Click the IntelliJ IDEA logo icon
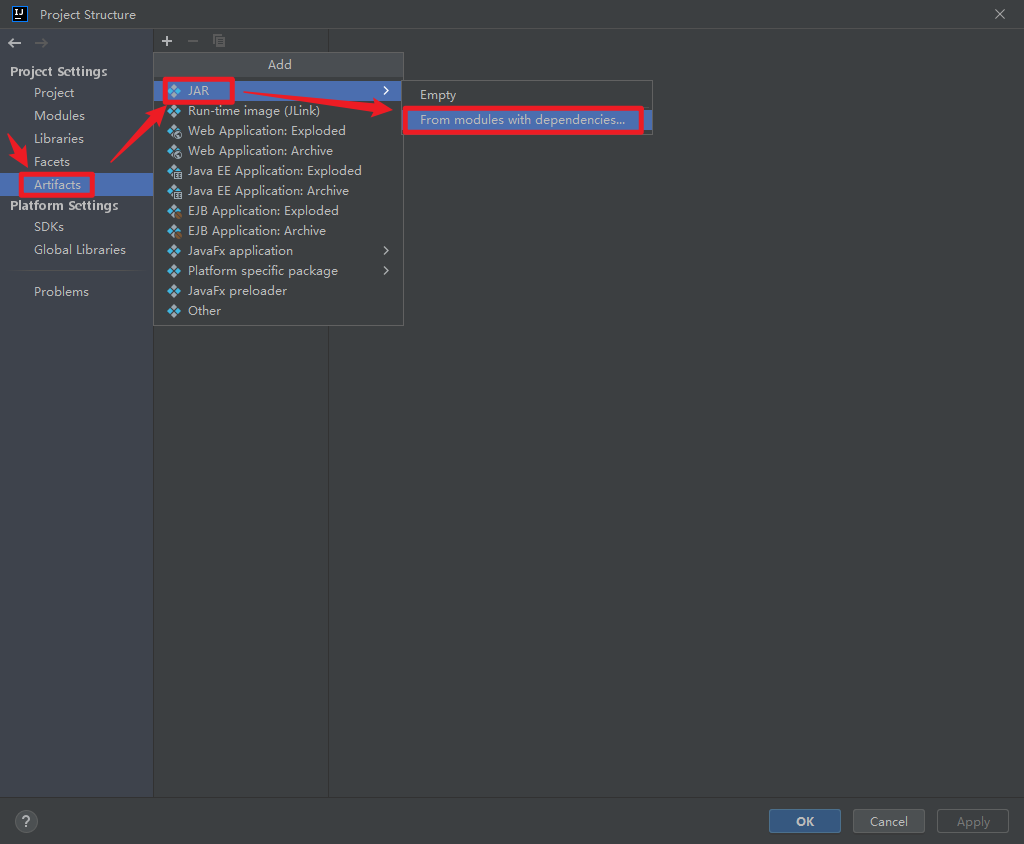Viewport: 1024px width, 844px height. (x=20, y=14)
